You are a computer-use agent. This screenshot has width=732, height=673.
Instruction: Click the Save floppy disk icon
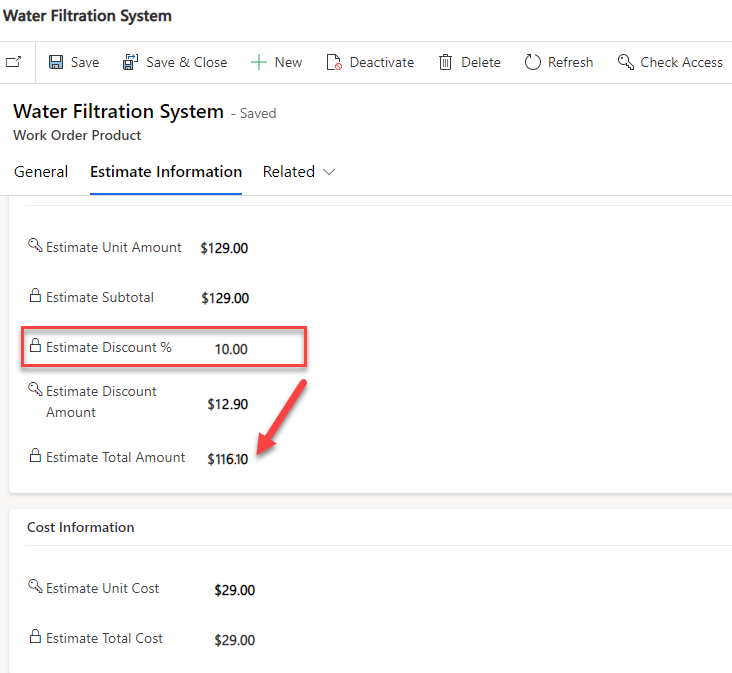(56, 62)
